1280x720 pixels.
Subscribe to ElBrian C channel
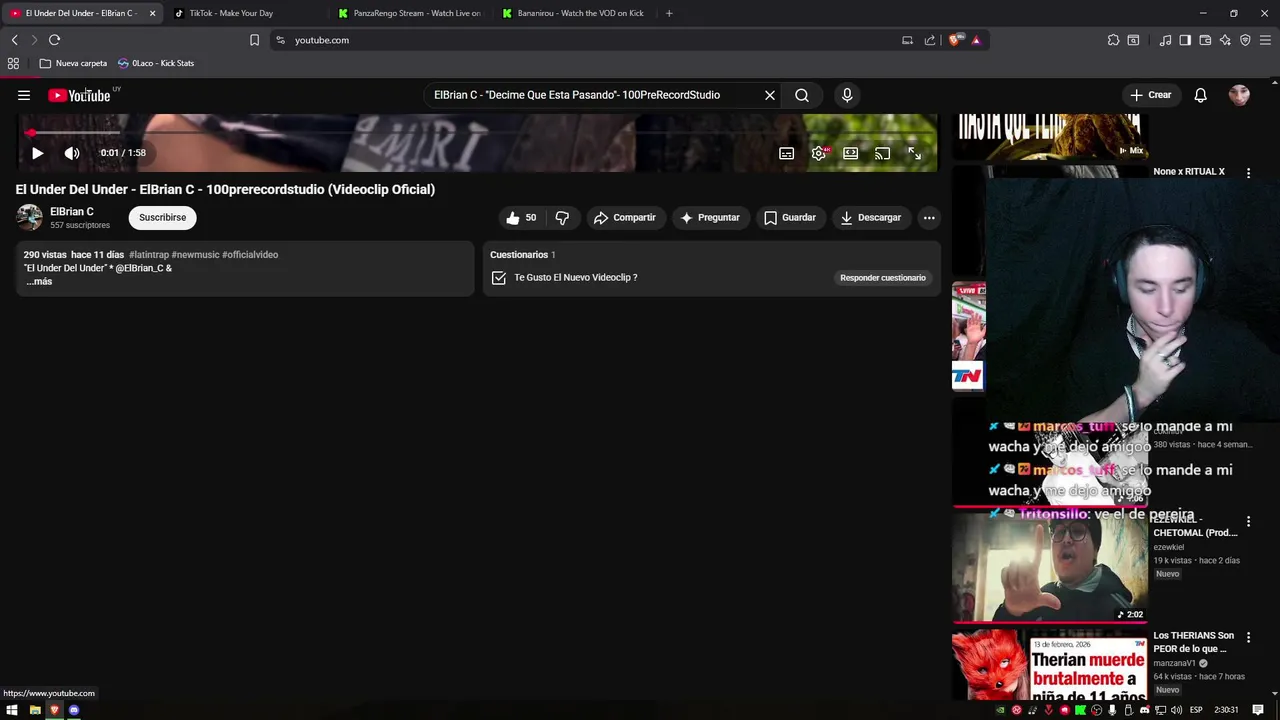coord(162,217)
